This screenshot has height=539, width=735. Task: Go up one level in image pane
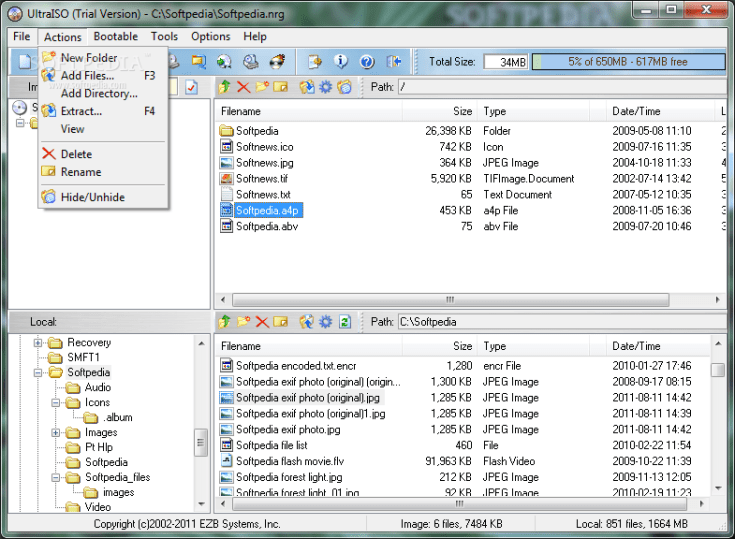[225, 87]
